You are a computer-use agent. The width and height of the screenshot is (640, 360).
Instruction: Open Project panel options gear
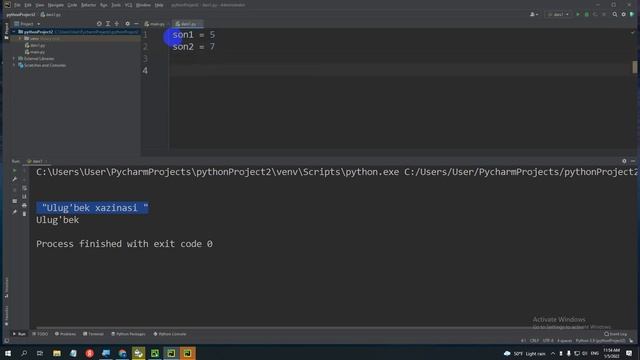(x=127, y=24)
